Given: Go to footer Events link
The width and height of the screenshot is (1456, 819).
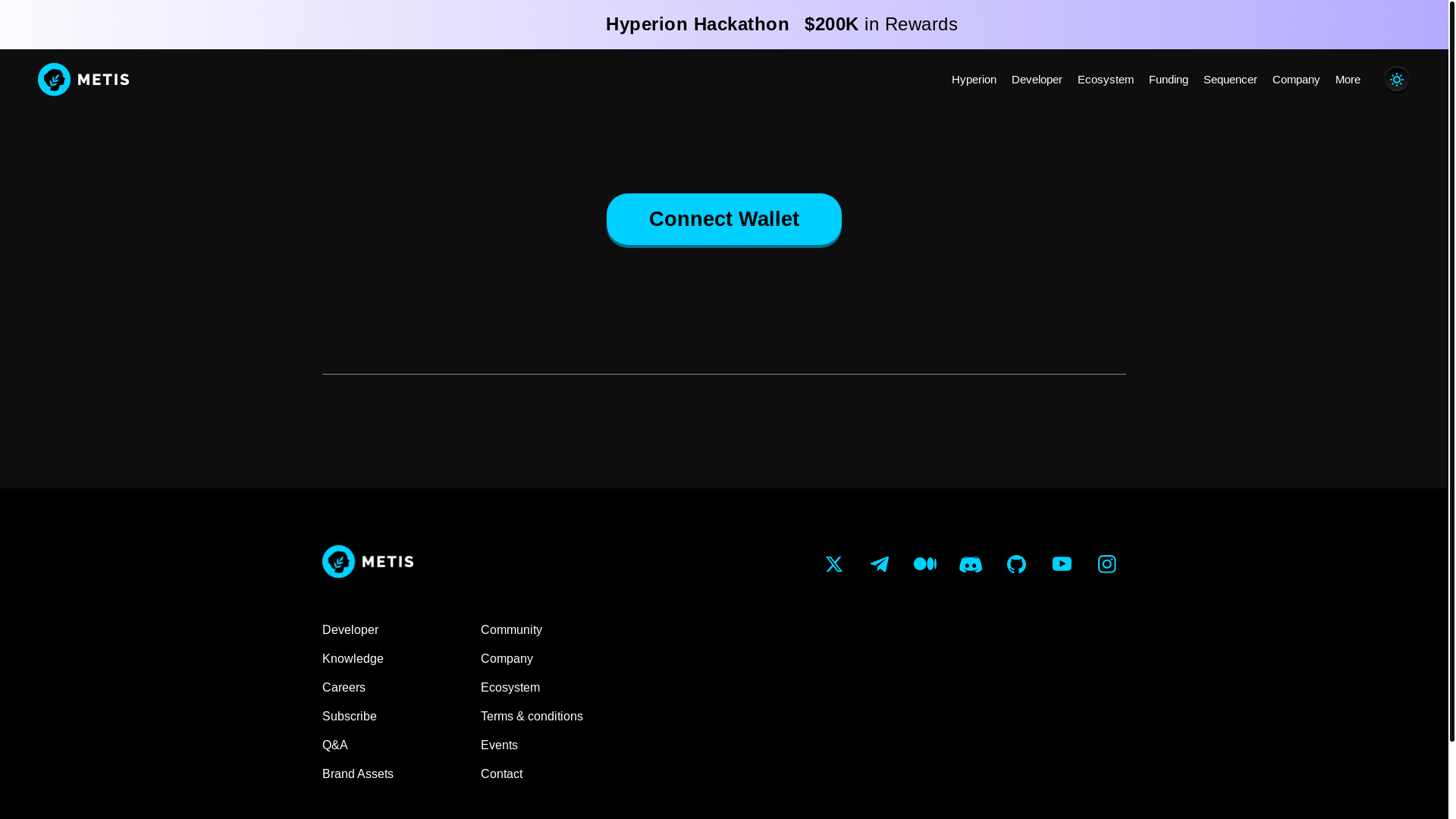Looking at the screenshot, I should click(499, 745).
